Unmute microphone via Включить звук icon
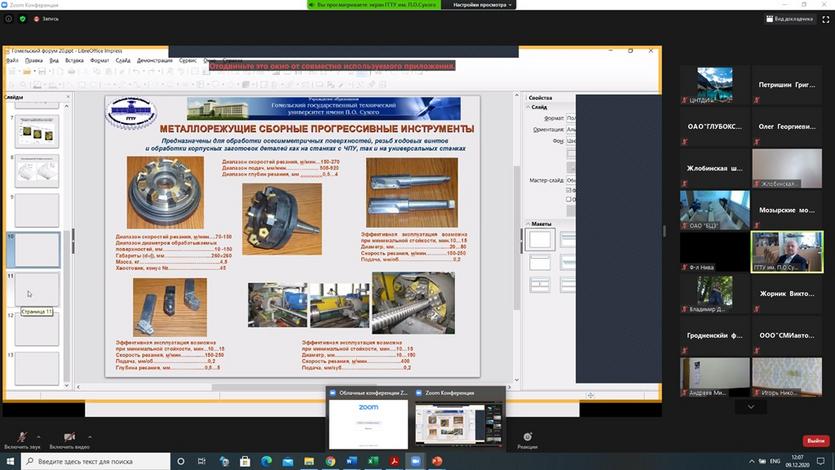Viewport: 835px width, 470px height. 22,437
